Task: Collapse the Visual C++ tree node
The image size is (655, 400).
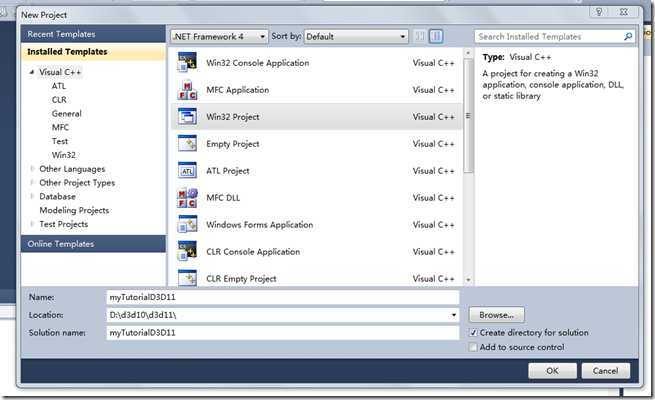Action: pyautogui.click(x=31, y=72)
